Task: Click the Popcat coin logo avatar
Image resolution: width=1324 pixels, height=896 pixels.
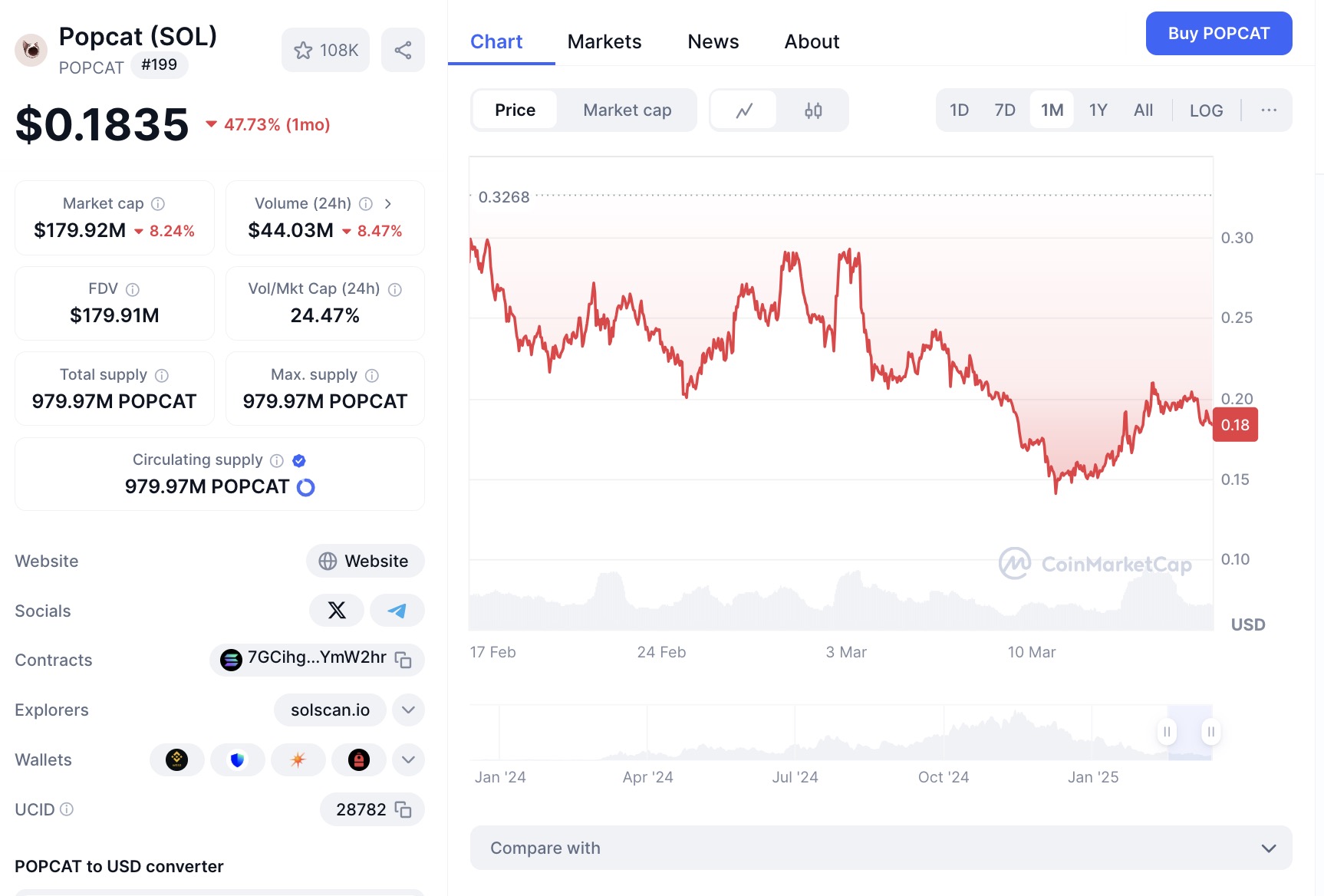Action: pos(31,51)
